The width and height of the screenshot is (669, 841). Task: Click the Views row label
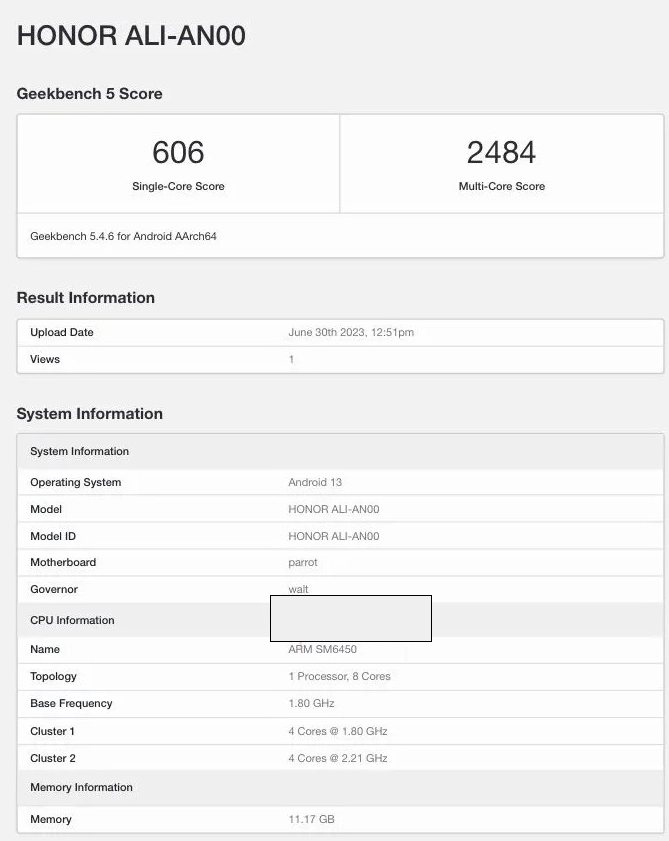tap(45, 359)
